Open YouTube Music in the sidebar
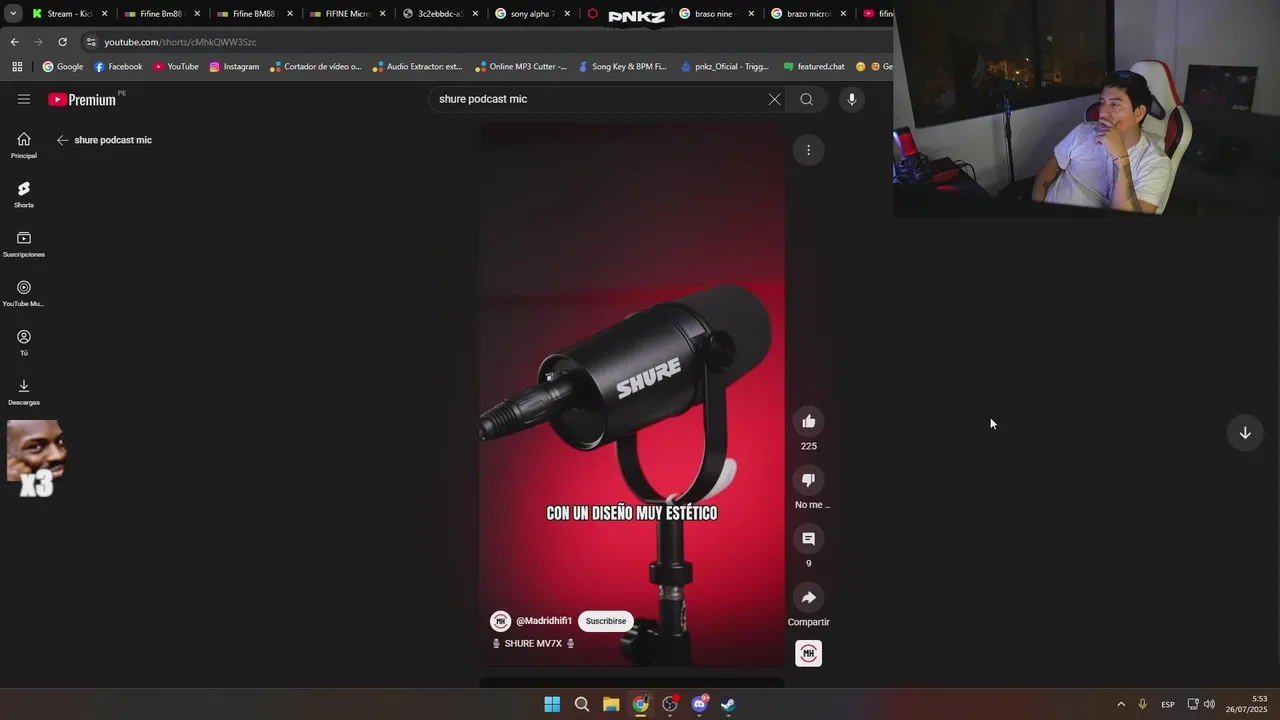 click(24, 293)
